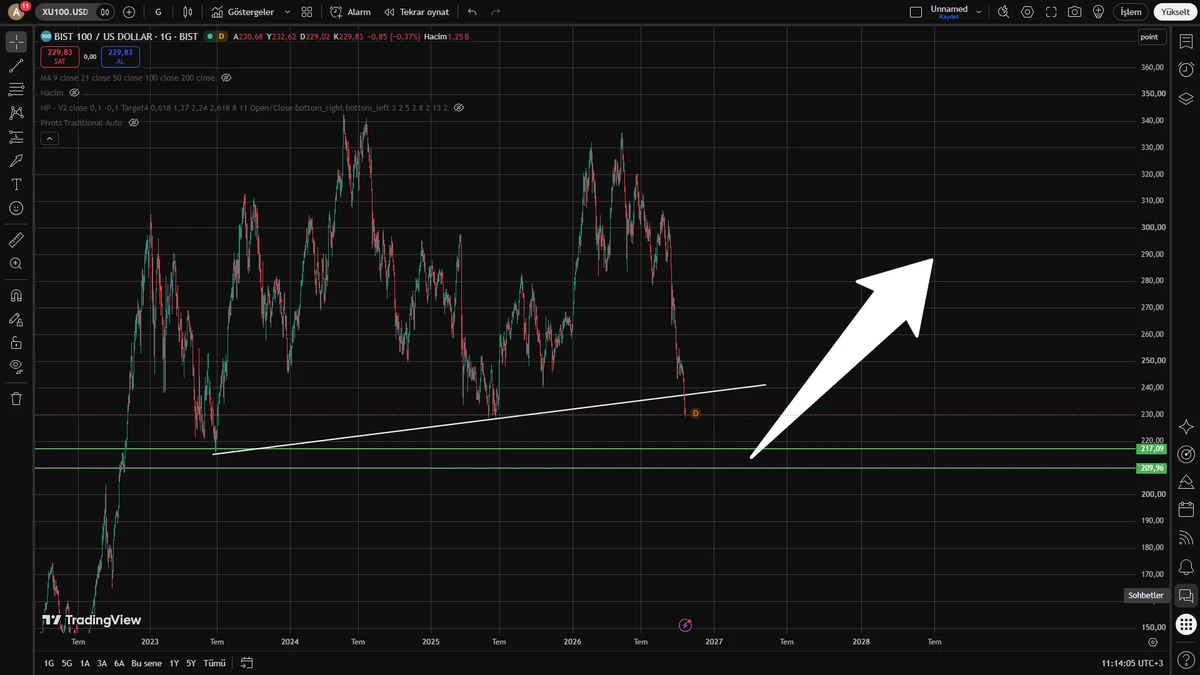
Task: Toggle visibility of the MA indicator
Action: click(226, 78)
